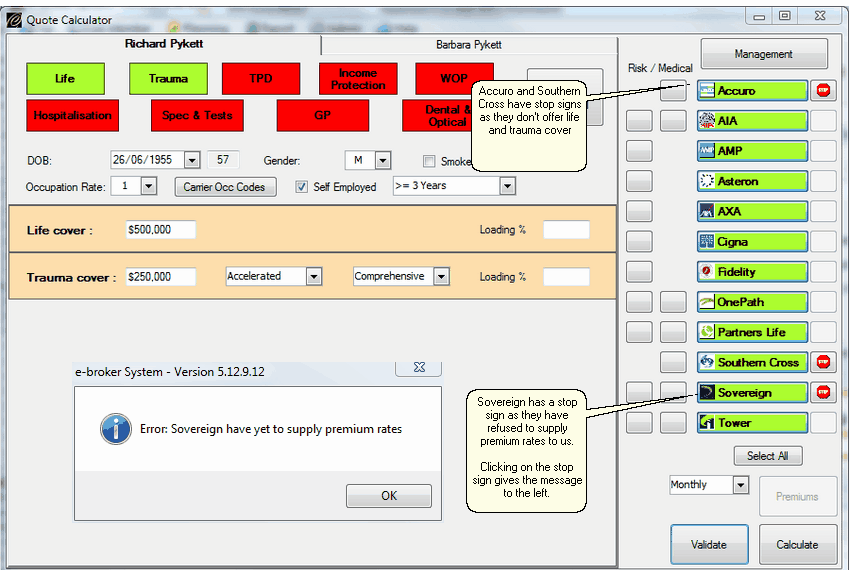Select the Sovereign insurer button
The image size is (850, 570).
click(752, 392)
